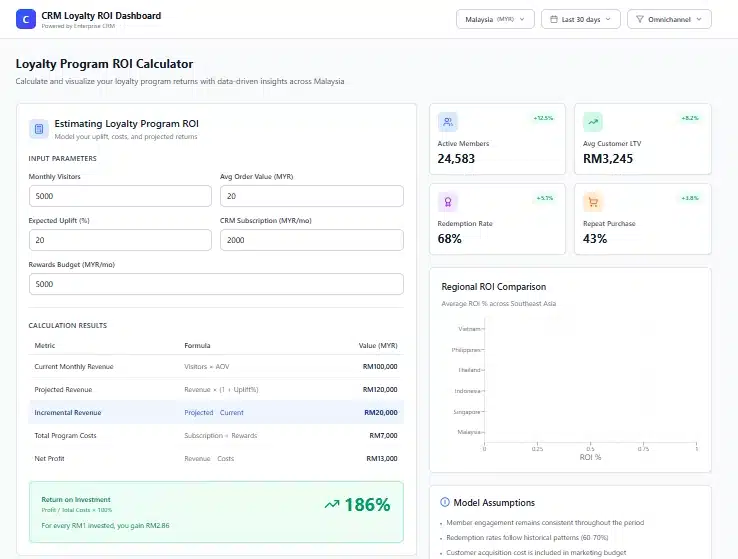Click the Expected Uplift percentage field
The height and width of the screenshot is (559, 738).
[x=120, y=240]
